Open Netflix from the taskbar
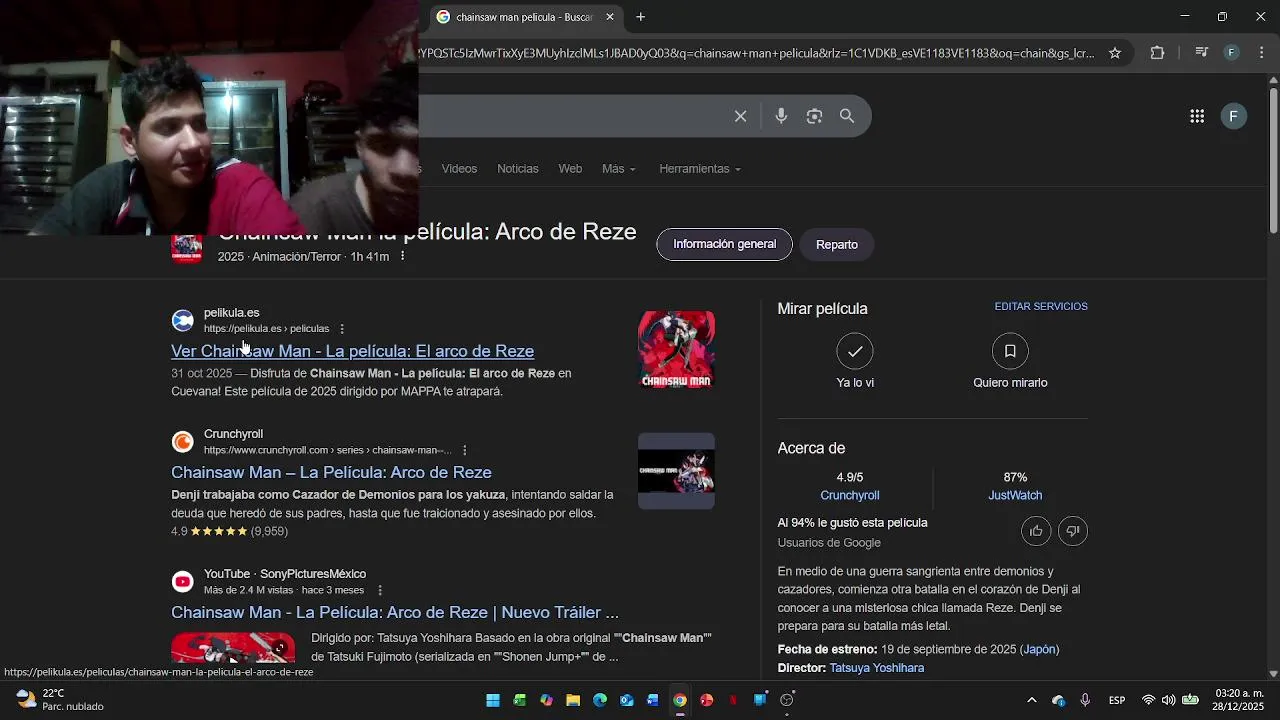The image size is (1280, 720). (x=733, y=700)
